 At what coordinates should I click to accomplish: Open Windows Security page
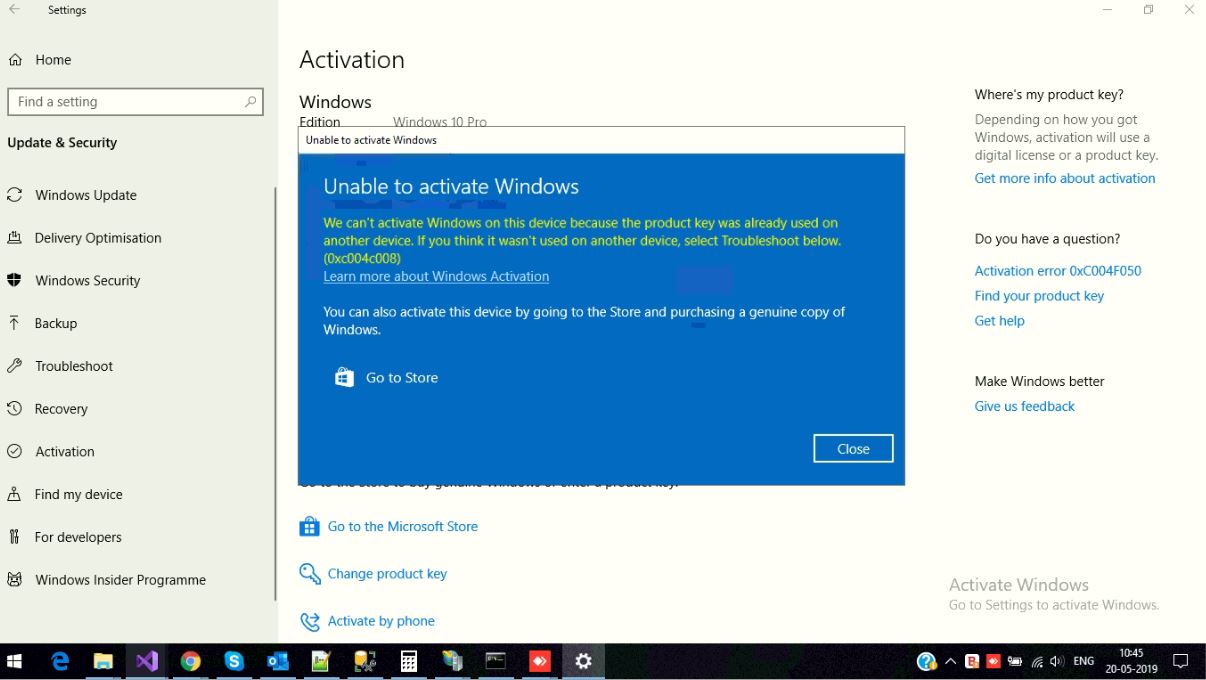(x=88, y=281)
